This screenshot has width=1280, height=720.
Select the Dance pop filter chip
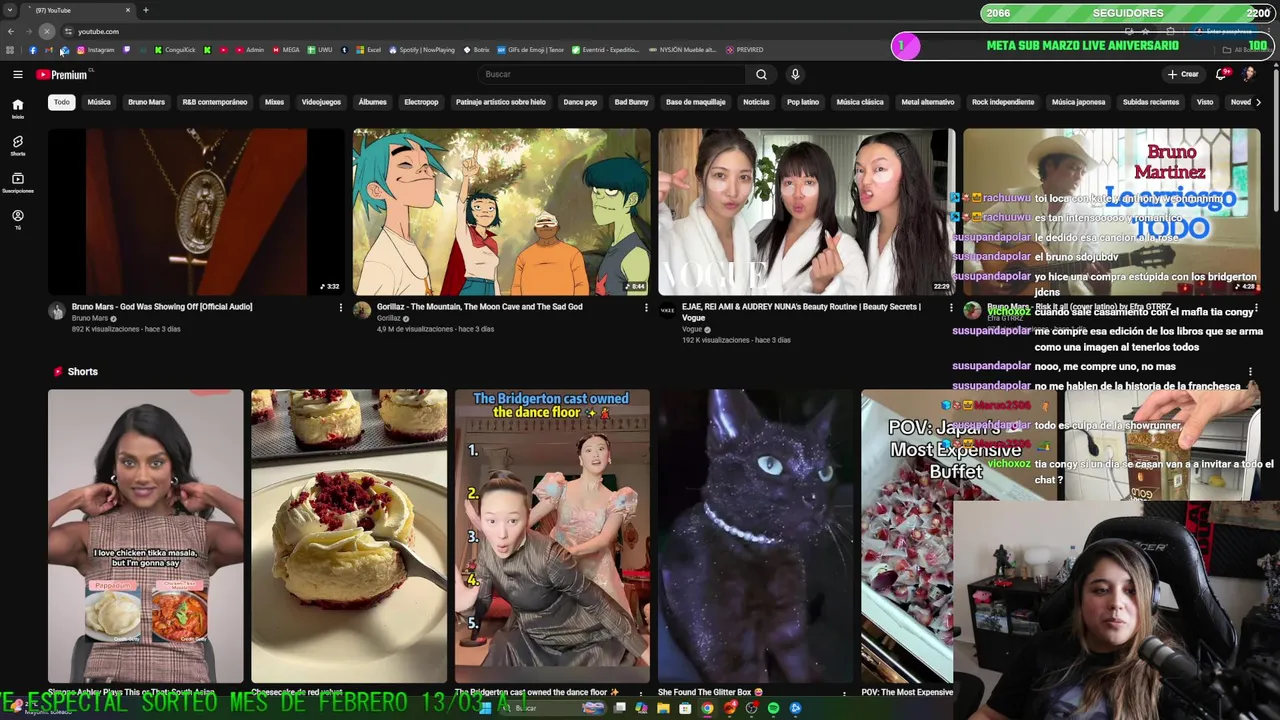[580, 102]
